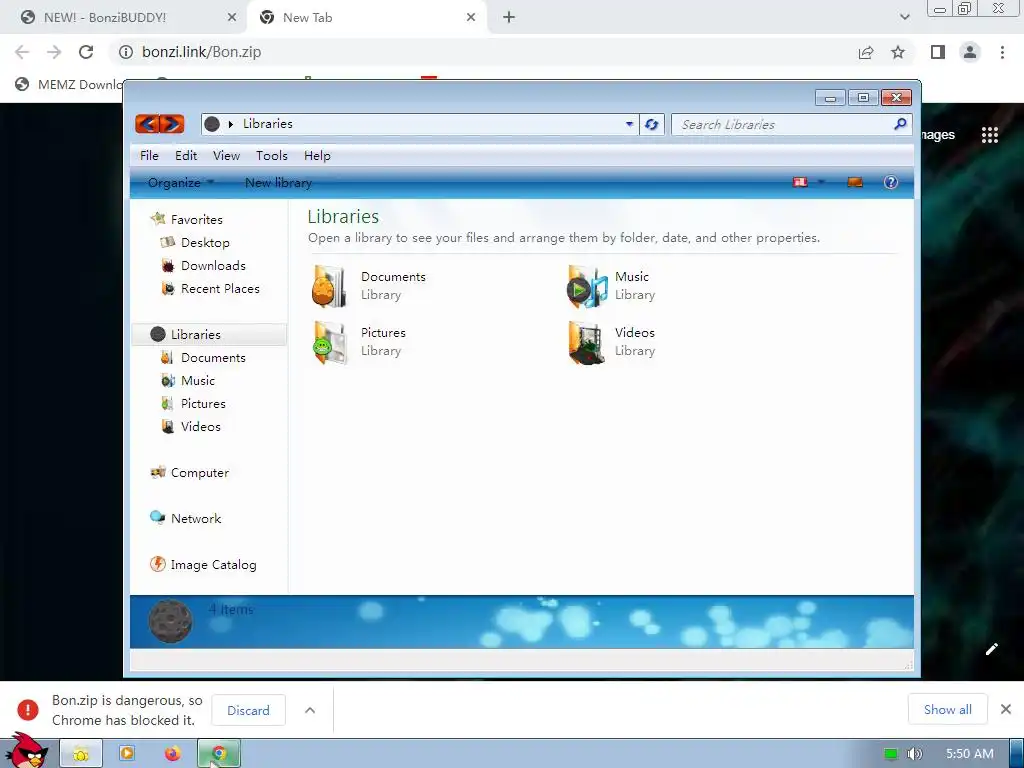Click Show all downloads
Image resolution: width=1024 pixels, height=768 pixels.
pyautogui.click(x=948, y=709)
